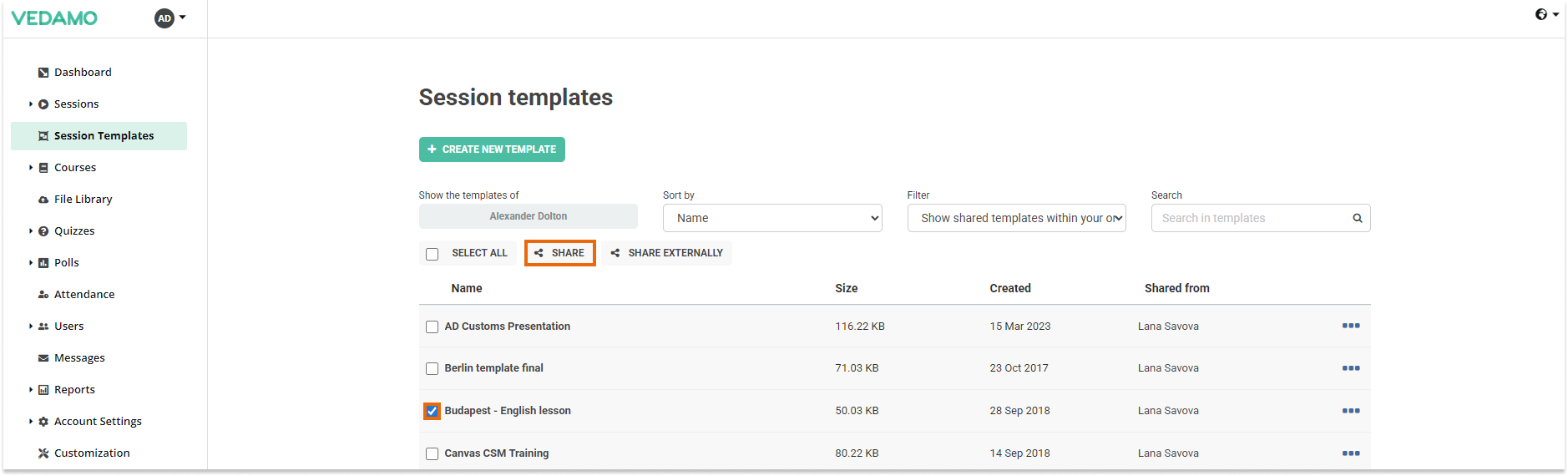Click the Size column header
The height and width of the screenshot is (476, 1568).
tap(846, 288)
